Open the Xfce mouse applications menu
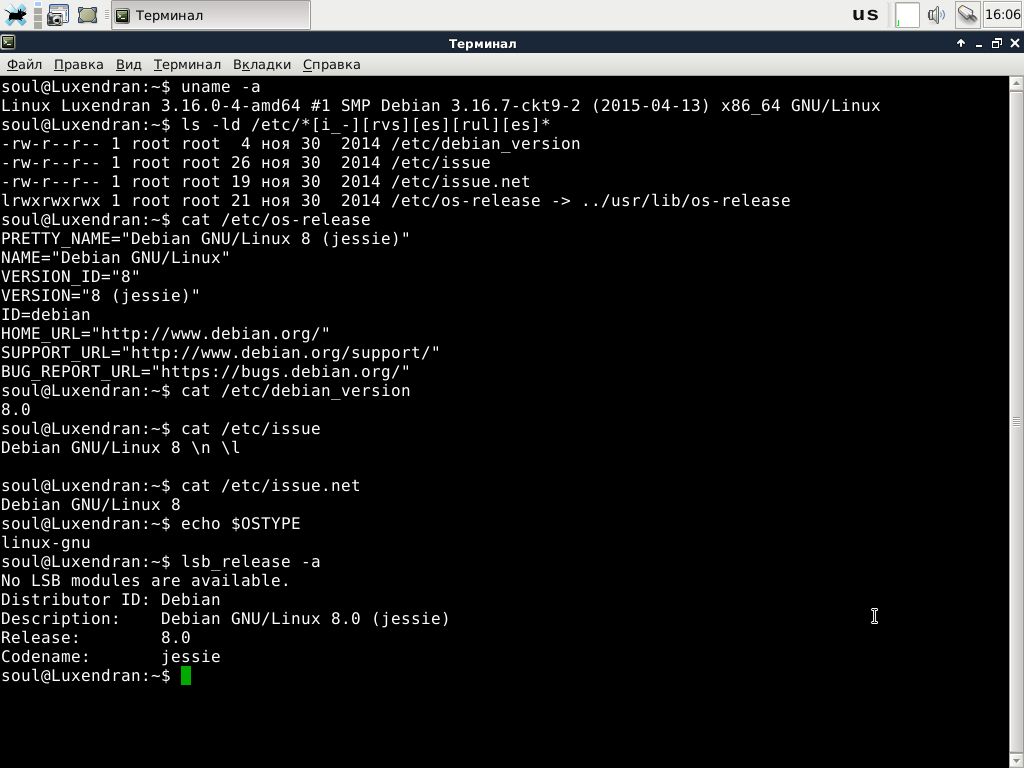The image size is (1024, 768). pos(15,14)
